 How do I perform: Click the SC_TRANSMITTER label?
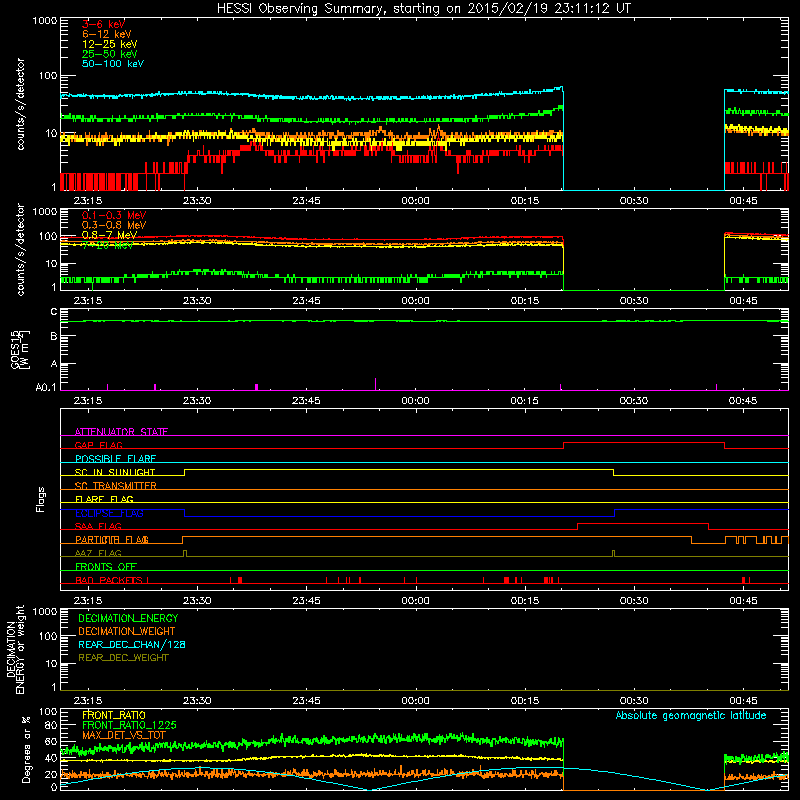tap(116, 486)
